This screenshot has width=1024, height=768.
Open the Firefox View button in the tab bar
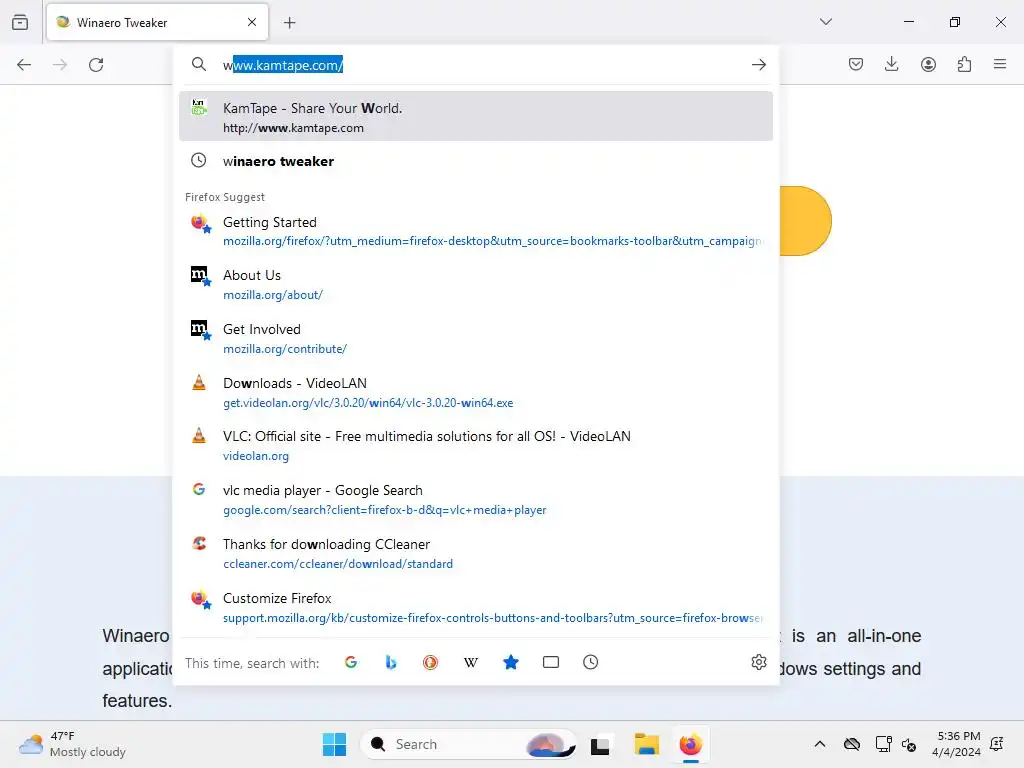(20, 22)
